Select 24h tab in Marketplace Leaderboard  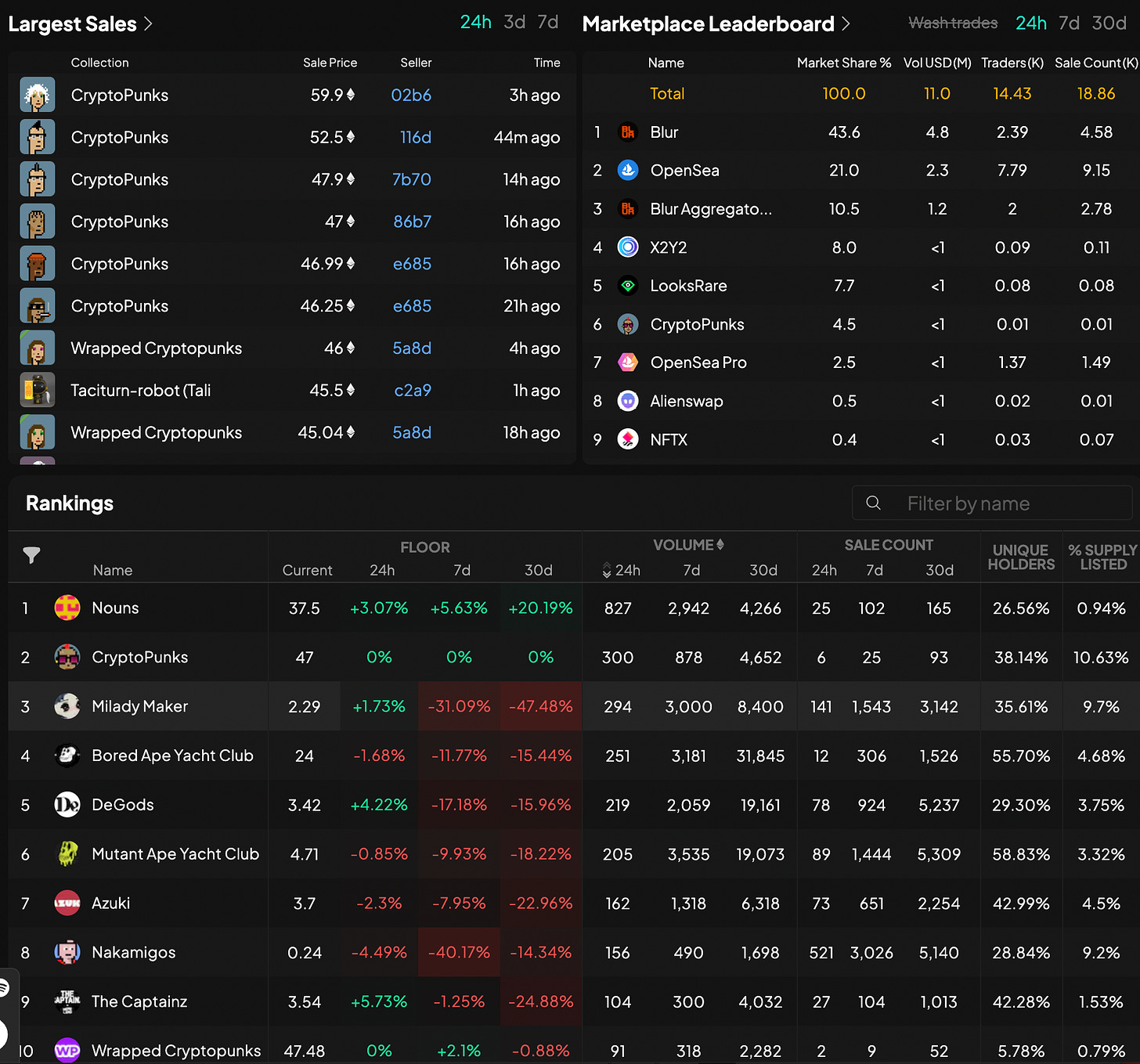(x=1031, y=23)
